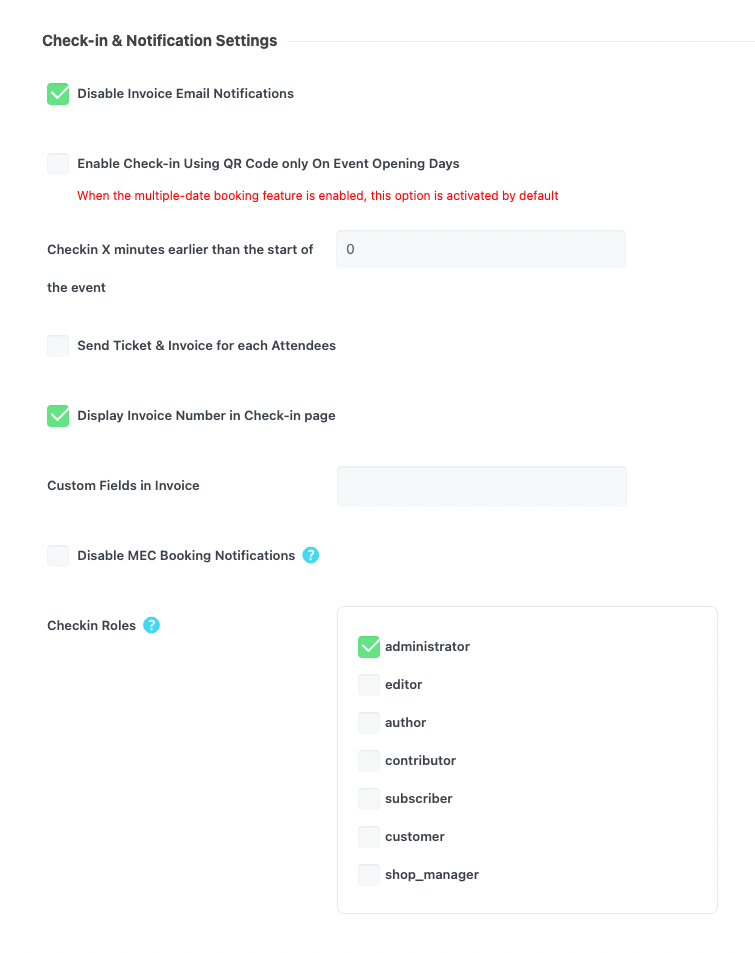Viewport: 755px width, 953px height.
Task: Open the Checkin Roles help tooltip icon
Action: 151,625
